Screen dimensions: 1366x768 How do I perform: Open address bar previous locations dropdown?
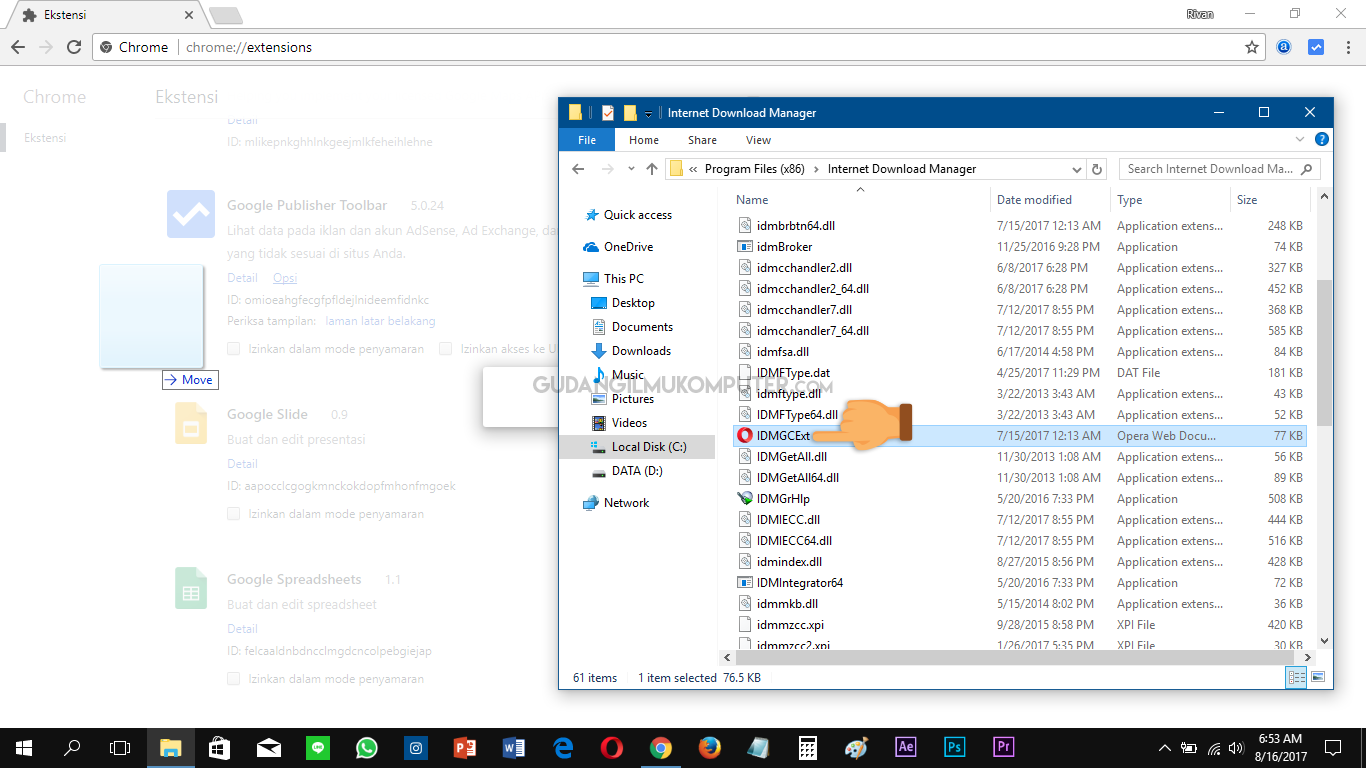1075,169
